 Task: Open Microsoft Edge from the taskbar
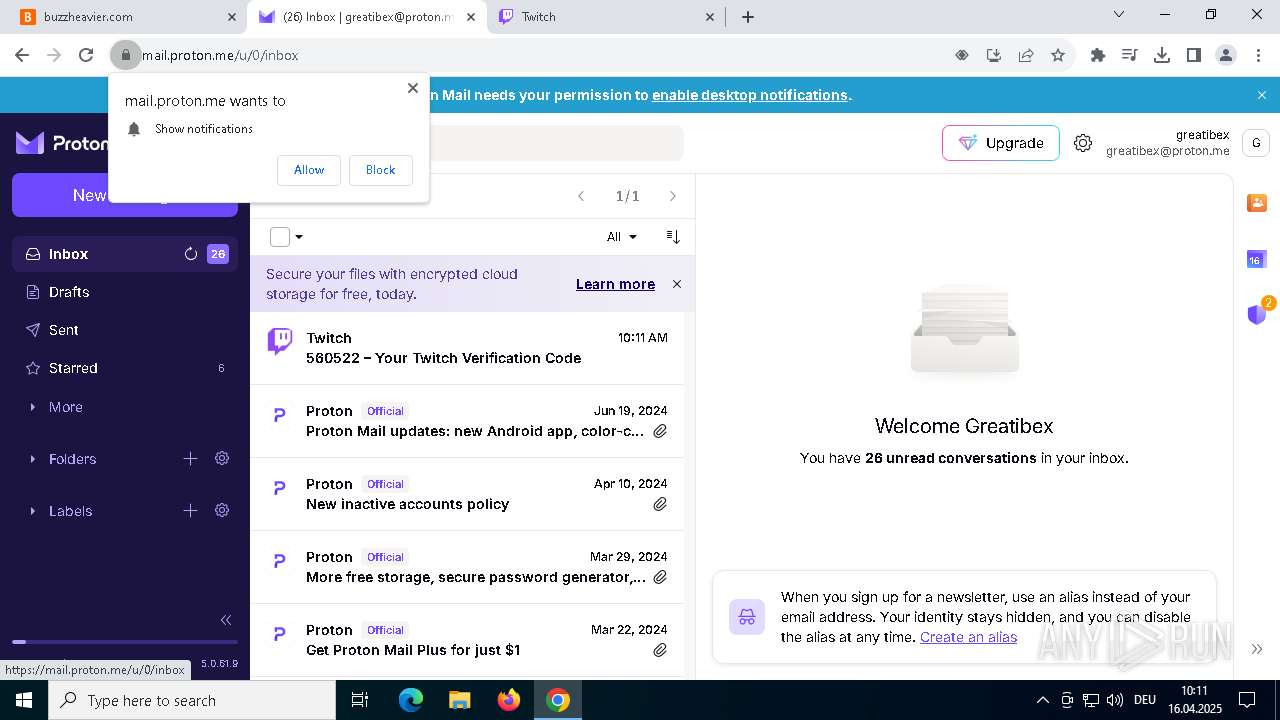click(411, 700)
